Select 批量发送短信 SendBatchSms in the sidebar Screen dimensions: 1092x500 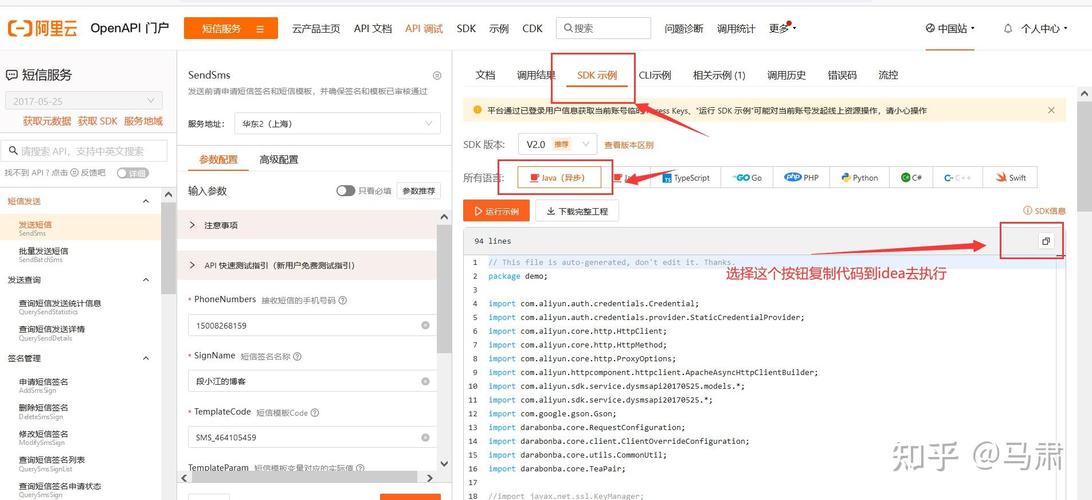(80, 254)
